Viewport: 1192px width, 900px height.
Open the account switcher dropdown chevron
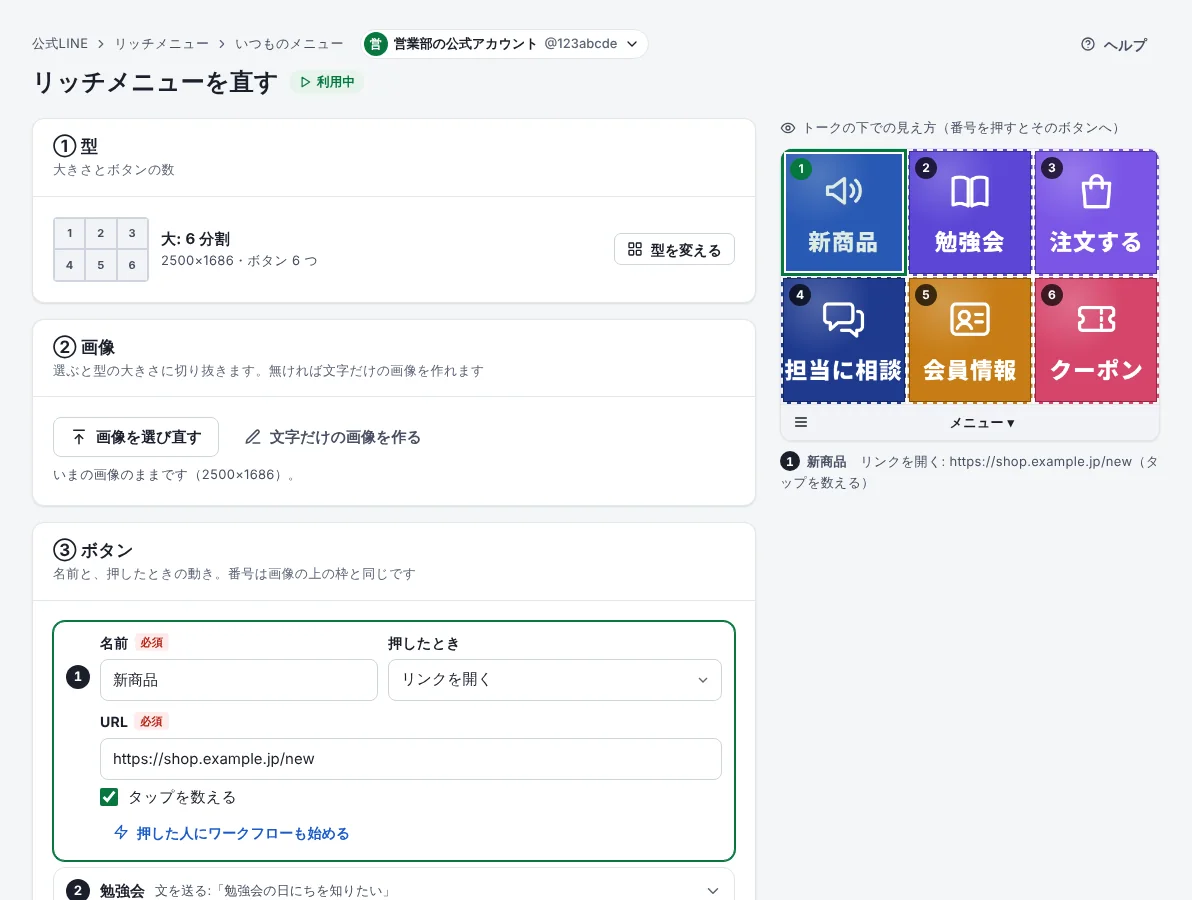pyautogui.click(x=632, y=44)
